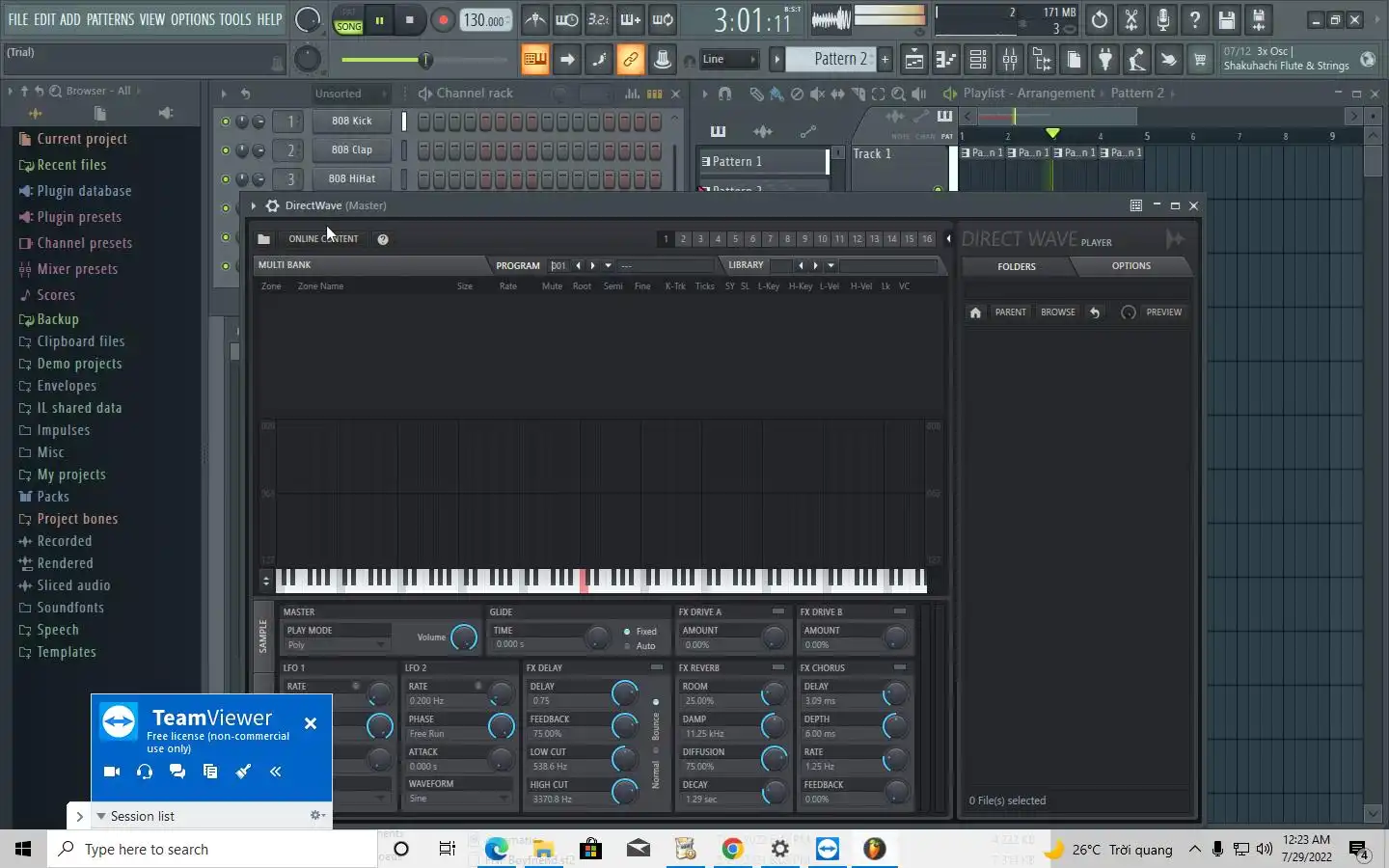Viewport: 1389px width, 868px height.
Task: Open the TOOLS menu
Action: (x=235, y=19)
